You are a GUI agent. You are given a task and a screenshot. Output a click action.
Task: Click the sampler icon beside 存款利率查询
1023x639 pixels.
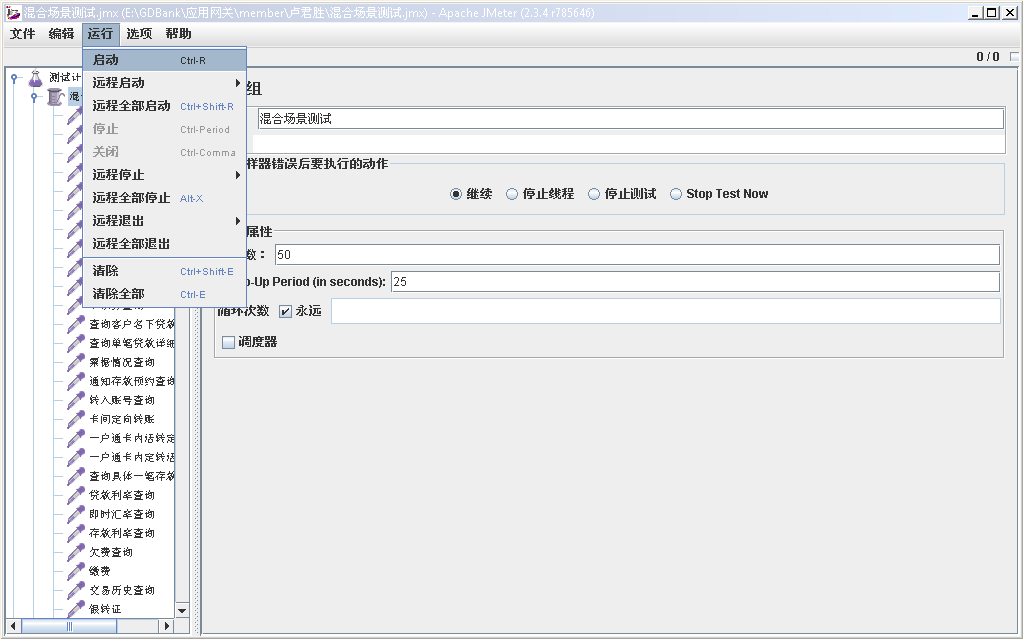point(76,533)
